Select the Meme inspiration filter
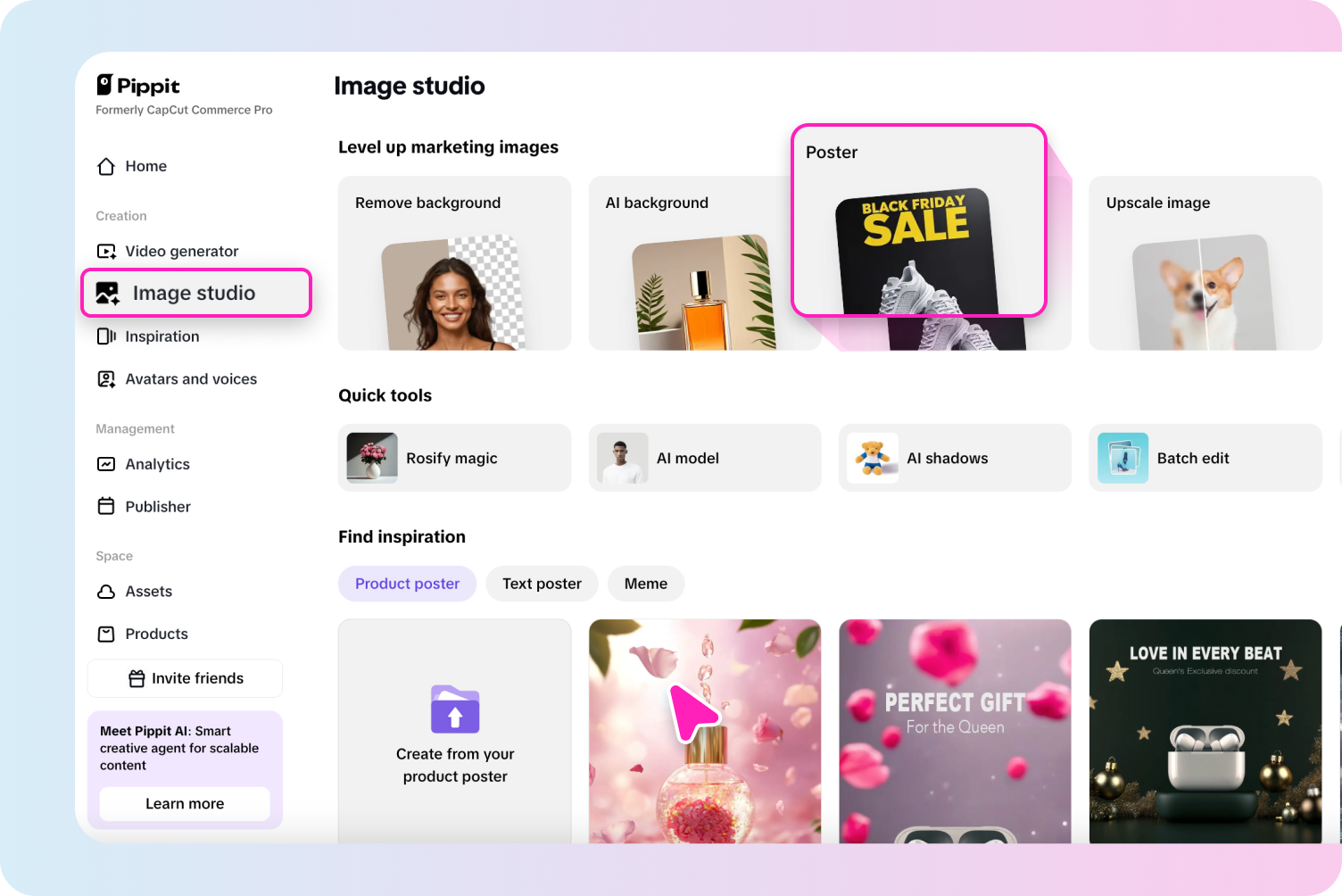This screenshot has width=1342, height=896. click(646, 584)
